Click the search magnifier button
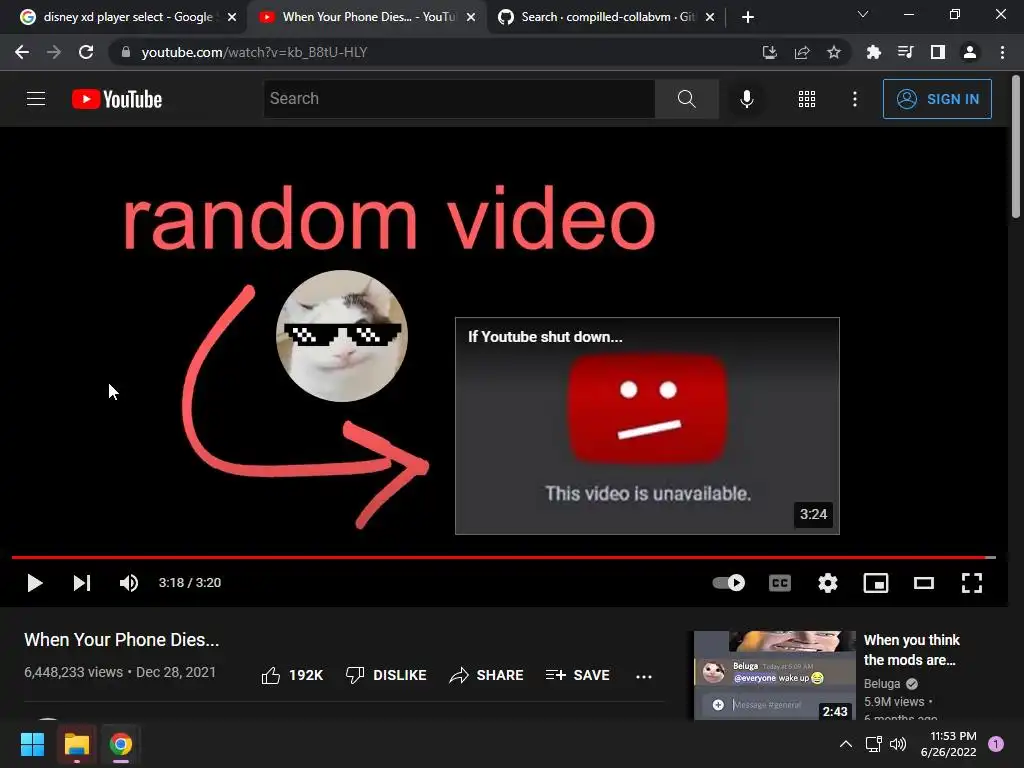 [686, 99]
